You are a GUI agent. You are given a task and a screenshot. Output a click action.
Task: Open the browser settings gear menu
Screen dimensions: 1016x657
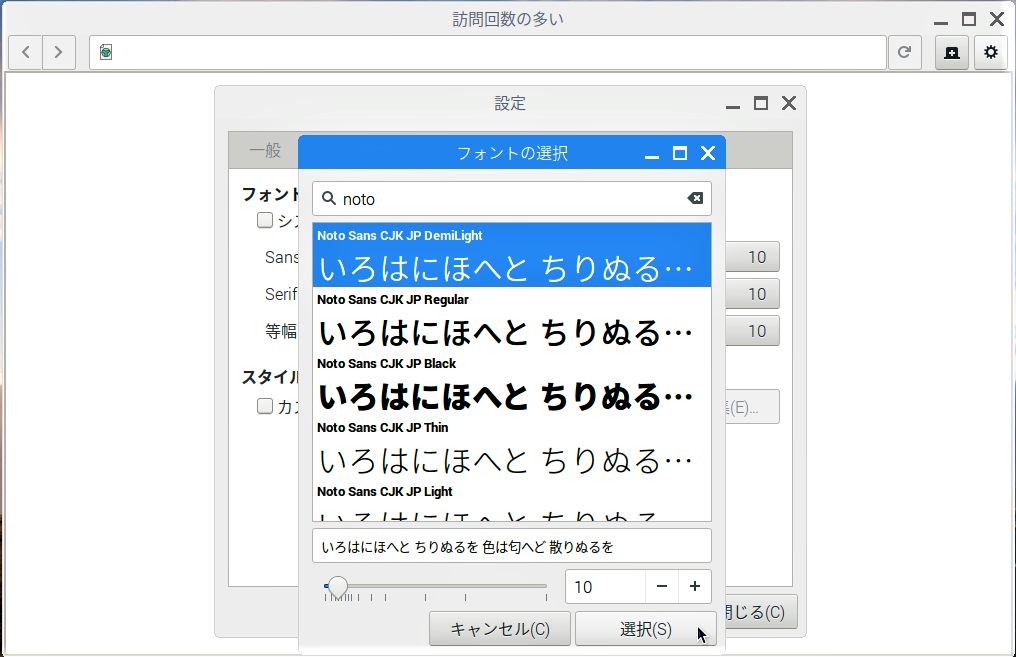991,52
